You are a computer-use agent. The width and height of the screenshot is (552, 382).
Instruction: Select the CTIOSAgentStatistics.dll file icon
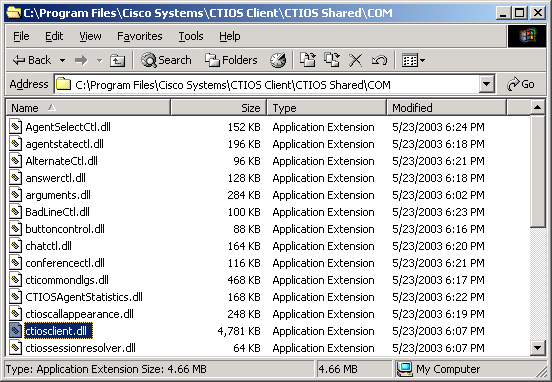tap(15, 297)
